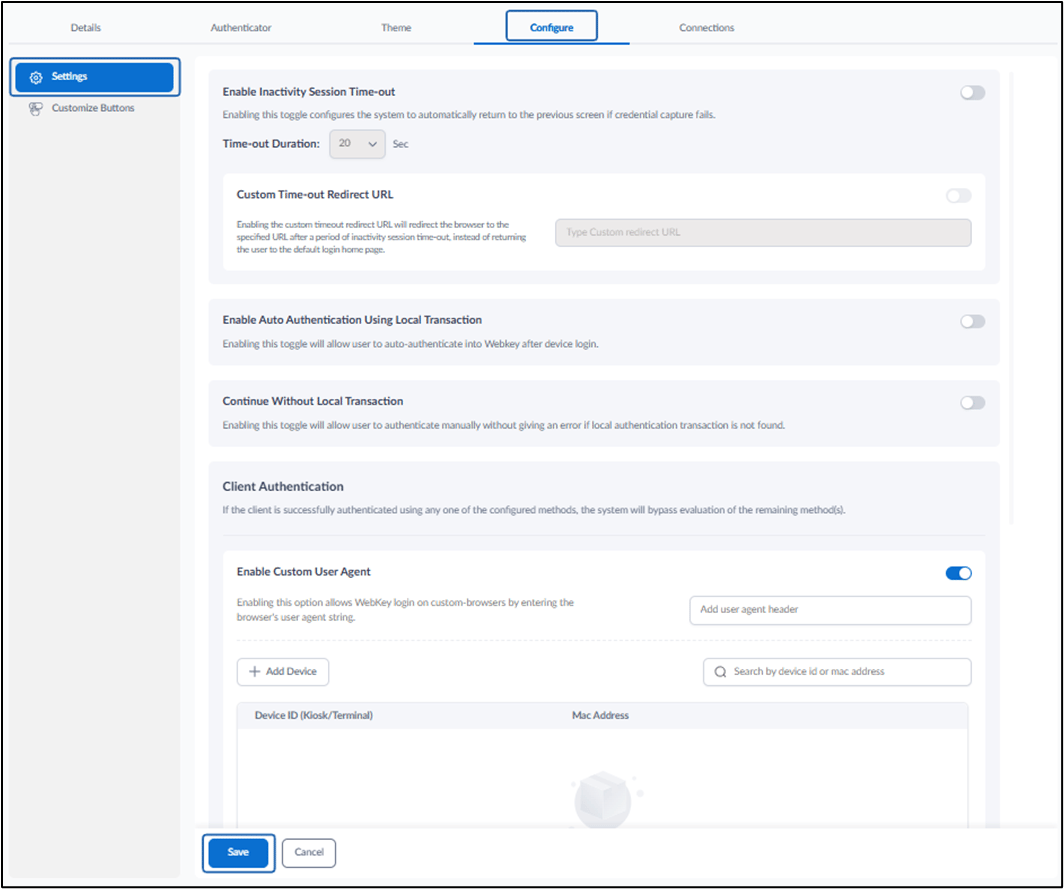Click the magnifier icon in device search
The image size is (1064, 889).
720,672
